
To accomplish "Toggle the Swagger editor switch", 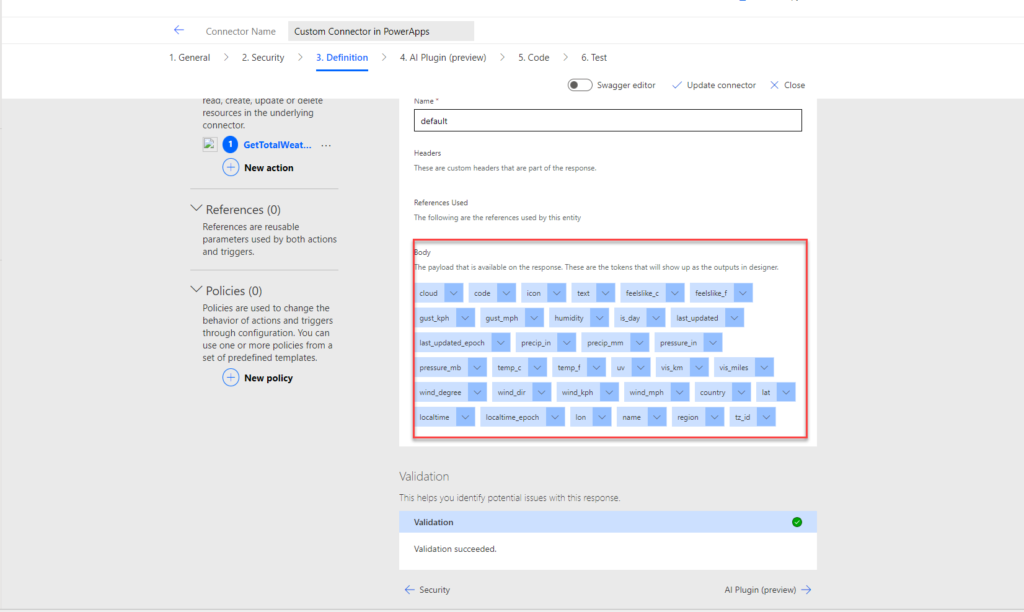I will [x=579, y=85].
